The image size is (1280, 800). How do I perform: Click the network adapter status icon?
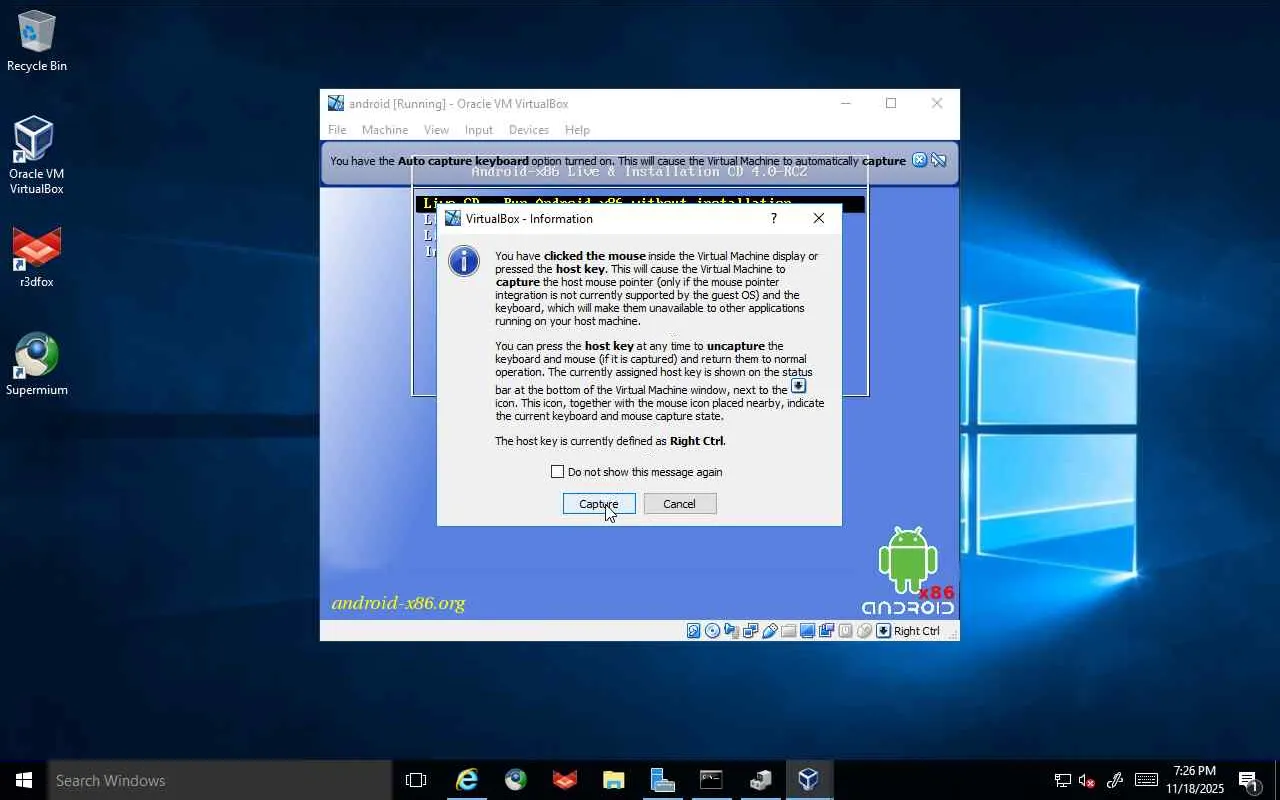point(751,631)
